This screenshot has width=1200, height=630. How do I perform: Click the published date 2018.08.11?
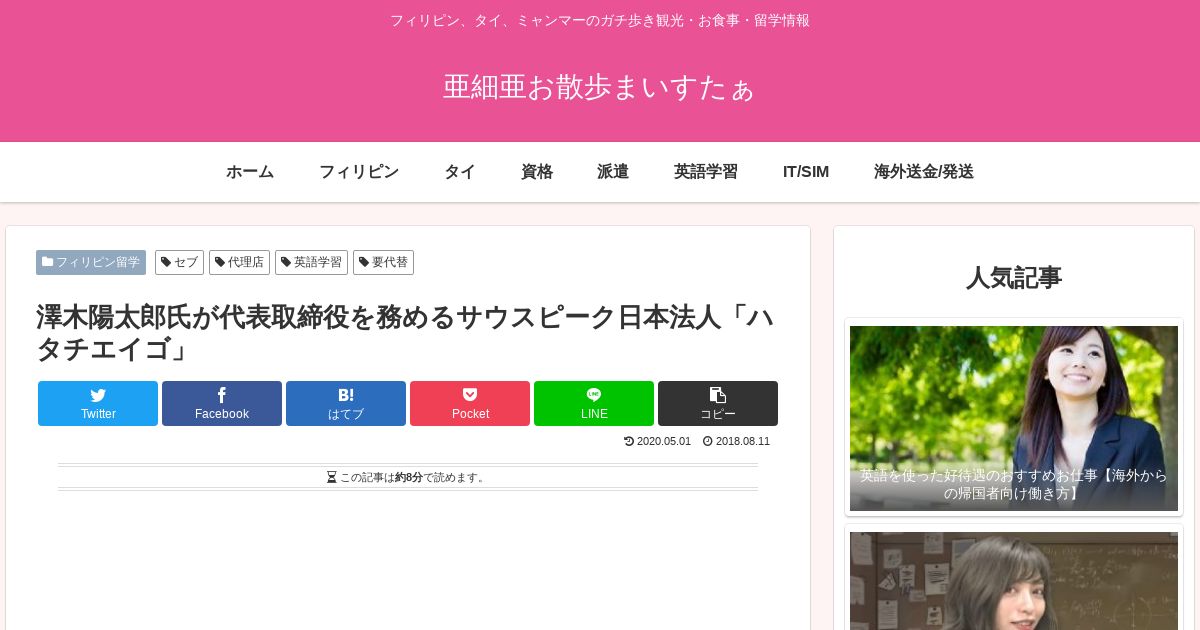(743, 441)
